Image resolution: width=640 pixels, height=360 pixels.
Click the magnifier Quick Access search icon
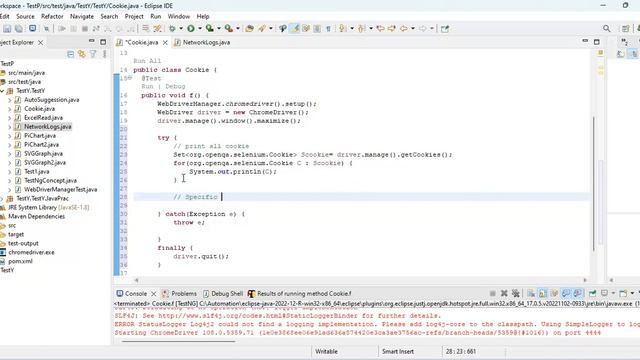607,29
